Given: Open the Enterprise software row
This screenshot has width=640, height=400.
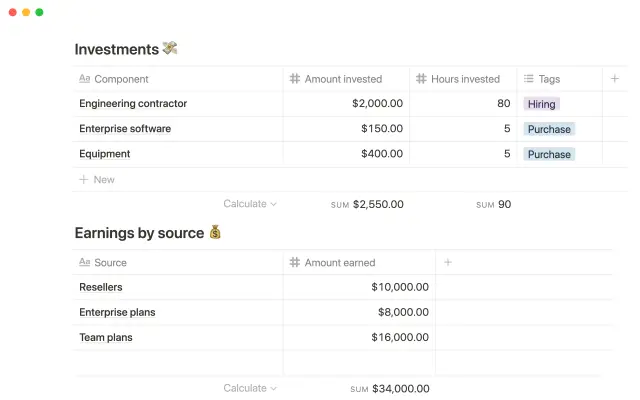Looking at the screenshot, I should [125, 129].
